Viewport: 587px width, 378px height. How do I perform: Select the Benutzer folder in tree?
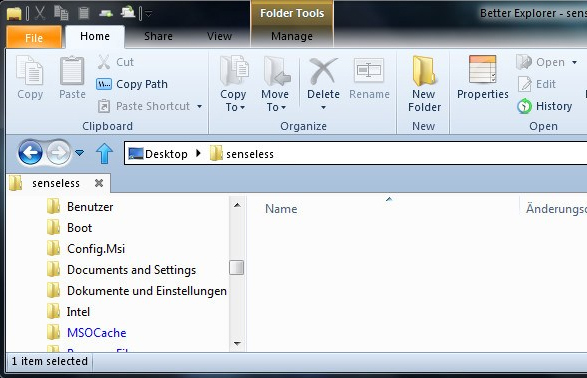click(80, 207)
